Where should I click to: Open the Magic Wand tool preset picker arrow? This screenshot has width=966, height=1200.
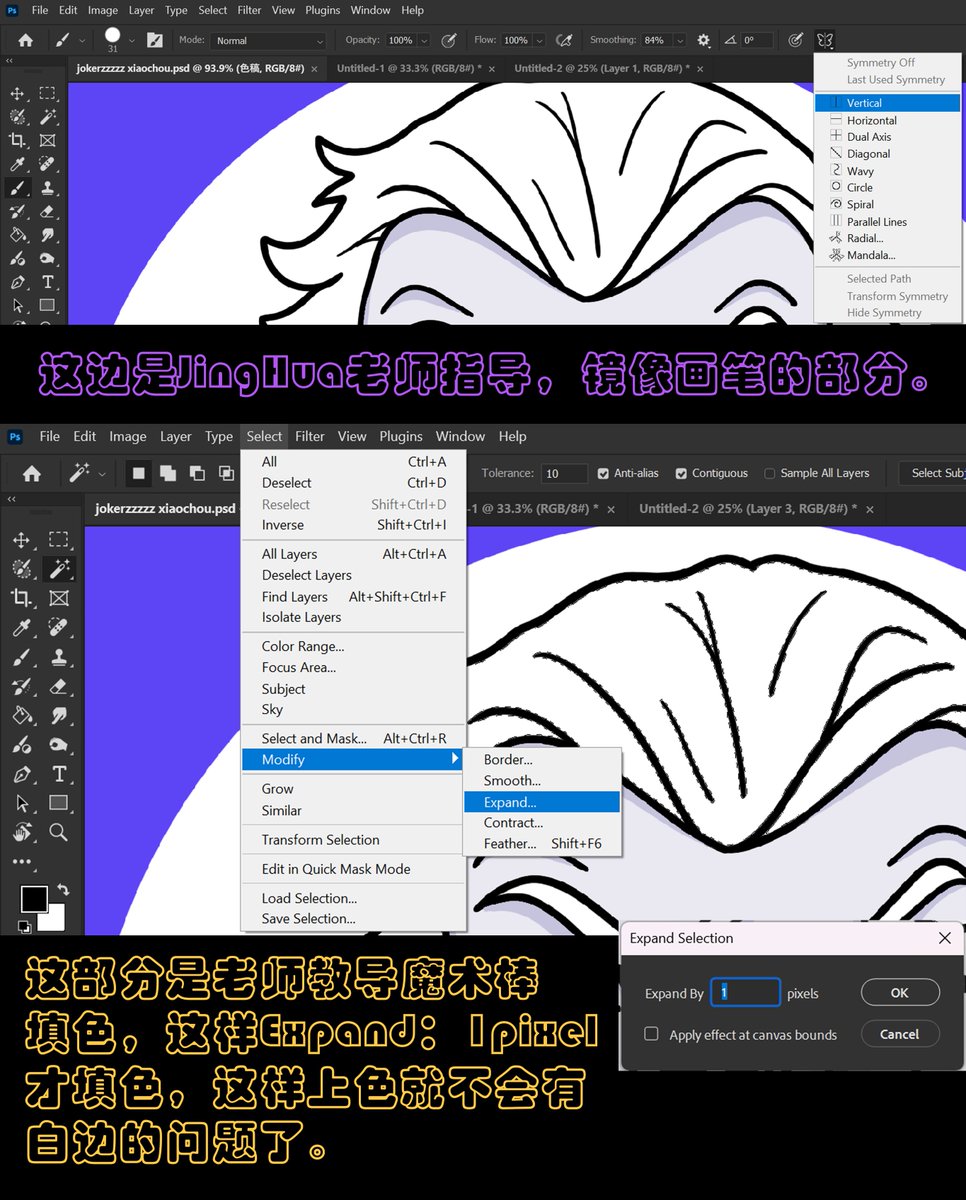102,473
